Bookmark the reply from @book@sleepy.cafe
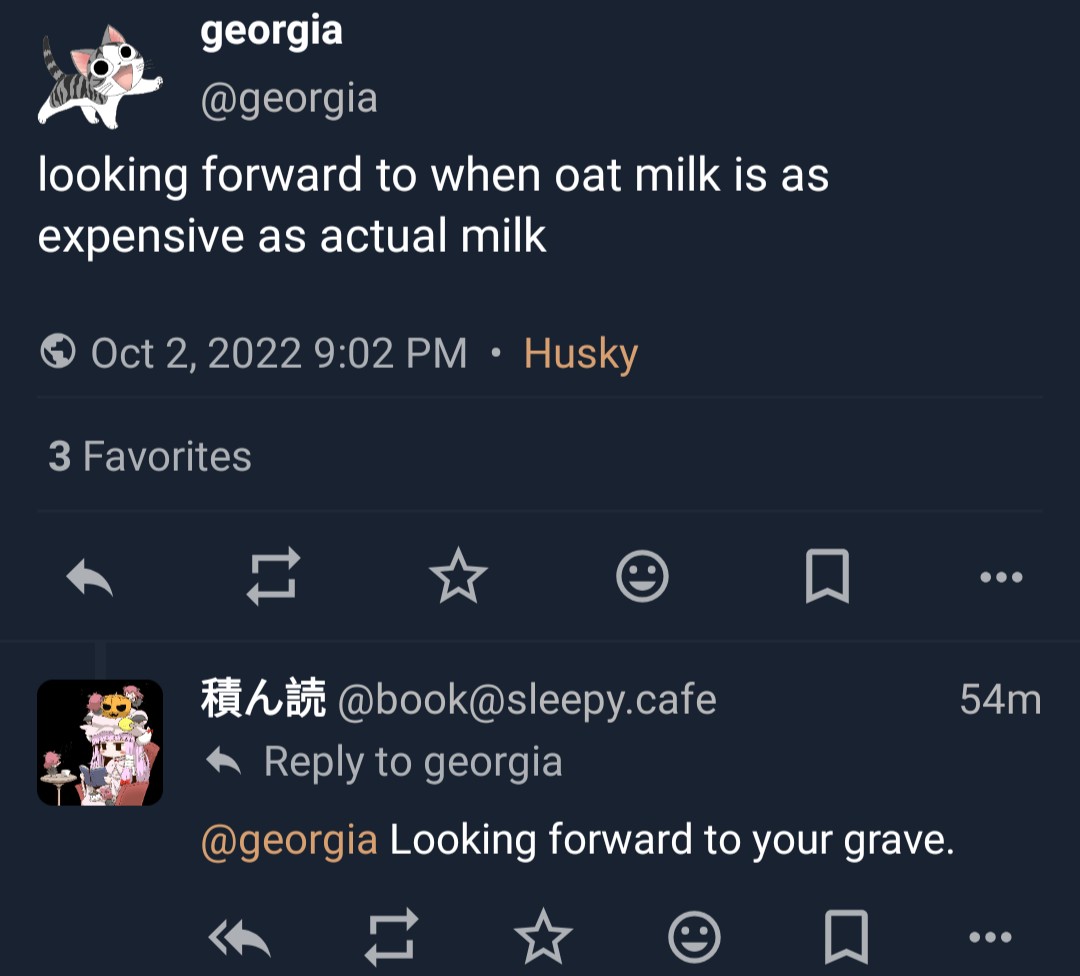Image resolution: width=1080 pixels, height=976 pixels. pos(845,939)
